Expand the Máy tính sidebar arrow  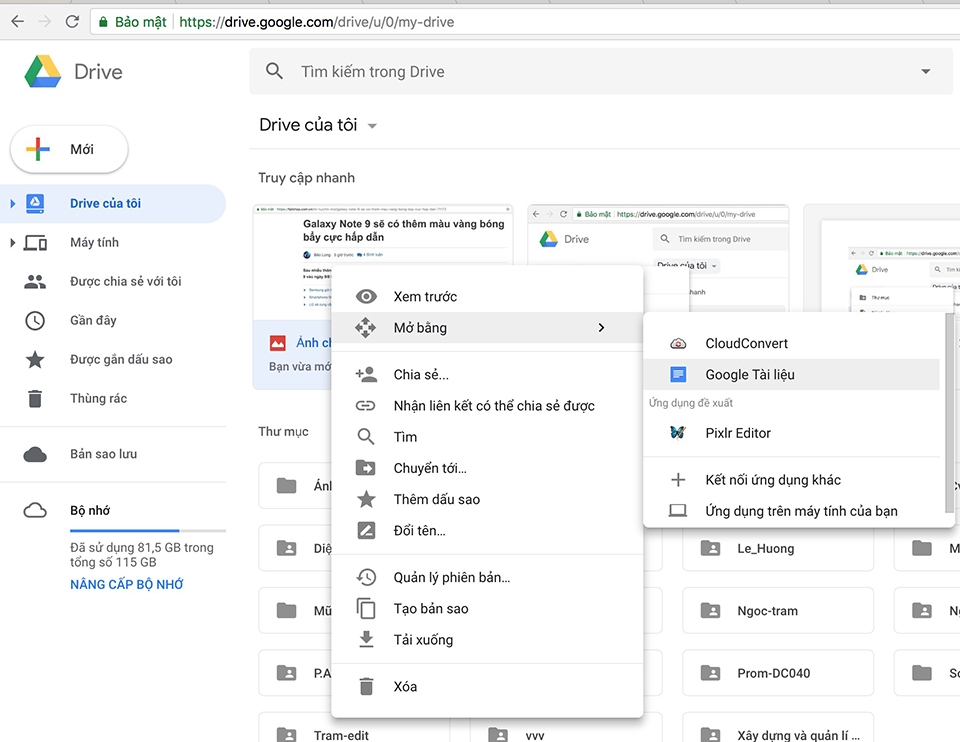(14, 242)
